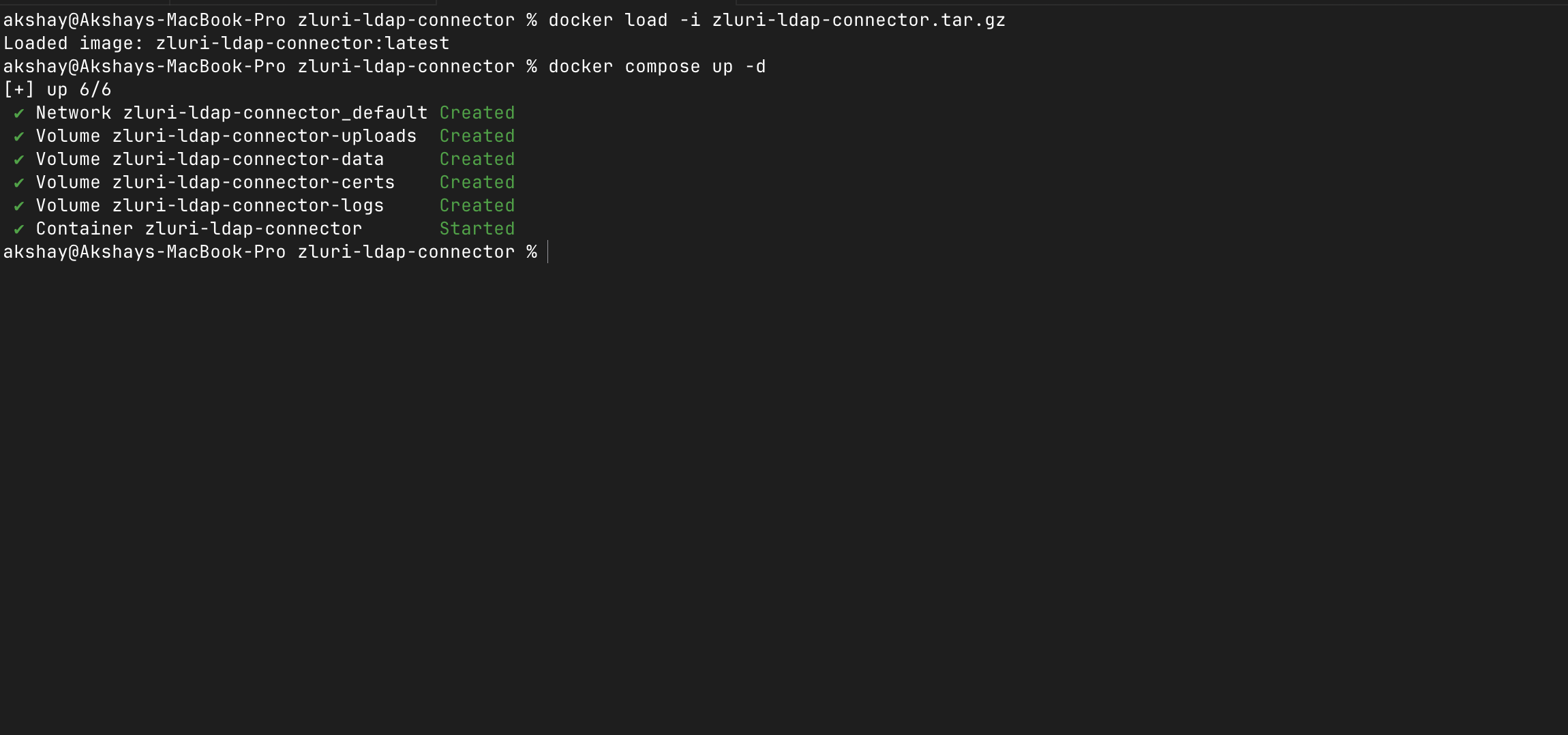Screen dimensions: 1568x735
Task: Click the checkmark beside Volume zluri-ldap-connector-data
Action: coord(19,160)
